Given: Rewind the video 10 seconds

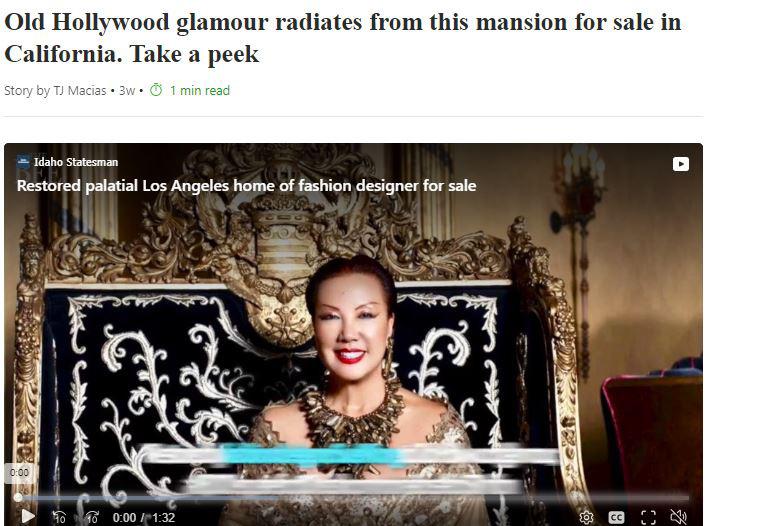Looking at the screenshot, I should pos(59,517).
